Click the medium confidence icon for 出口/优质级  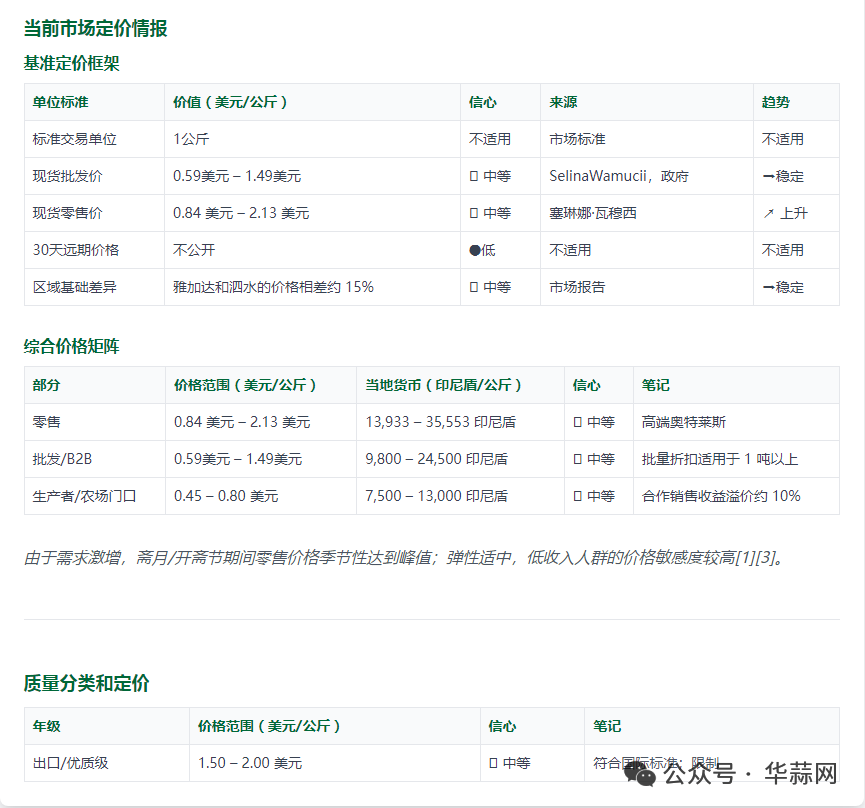click(x=491, y=763)
